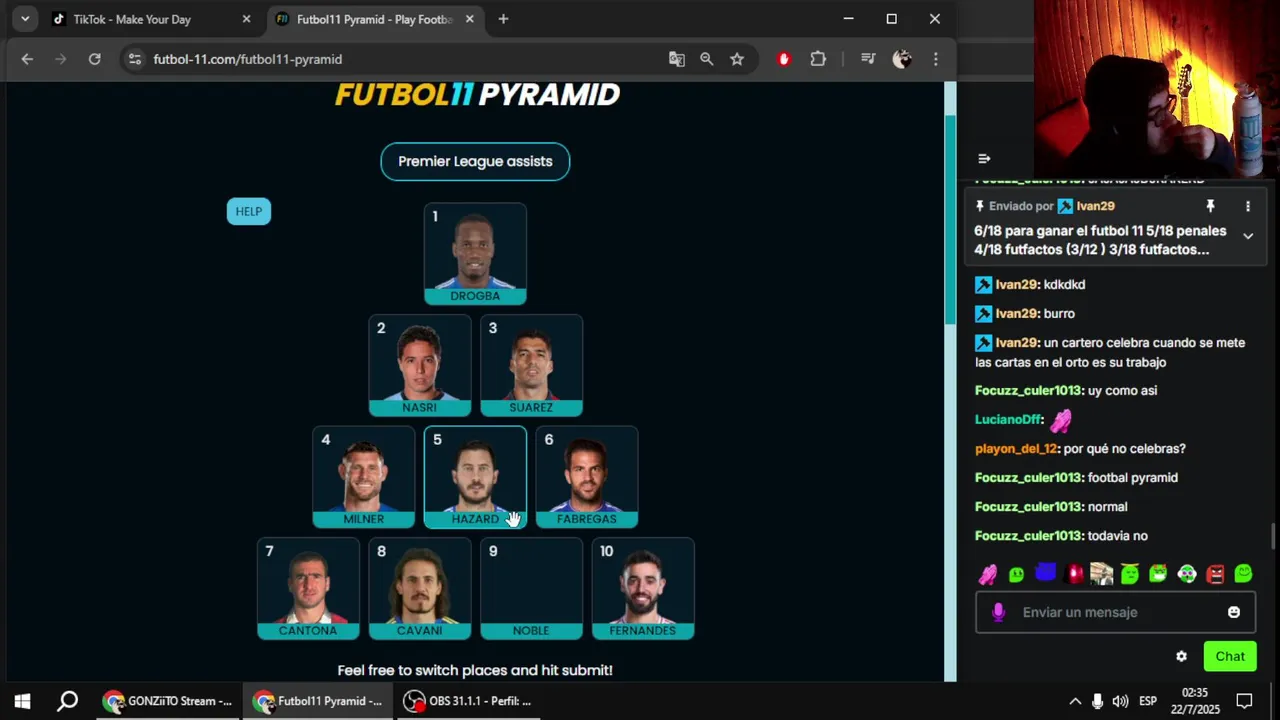Open the site information icon in address bar

[135, 59]
